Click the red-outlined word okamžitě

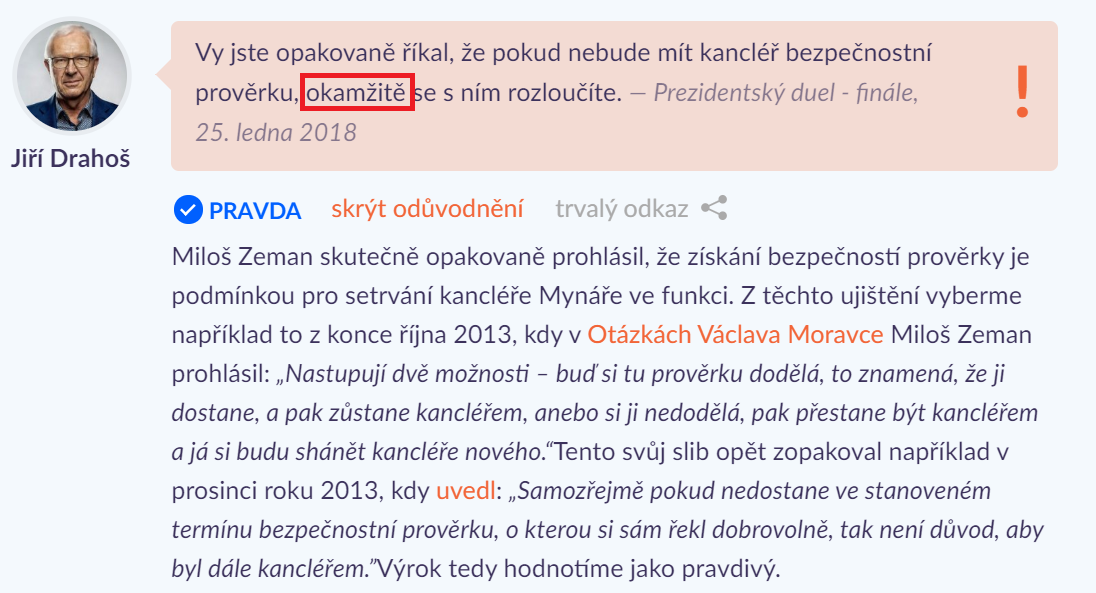(357, 92)
